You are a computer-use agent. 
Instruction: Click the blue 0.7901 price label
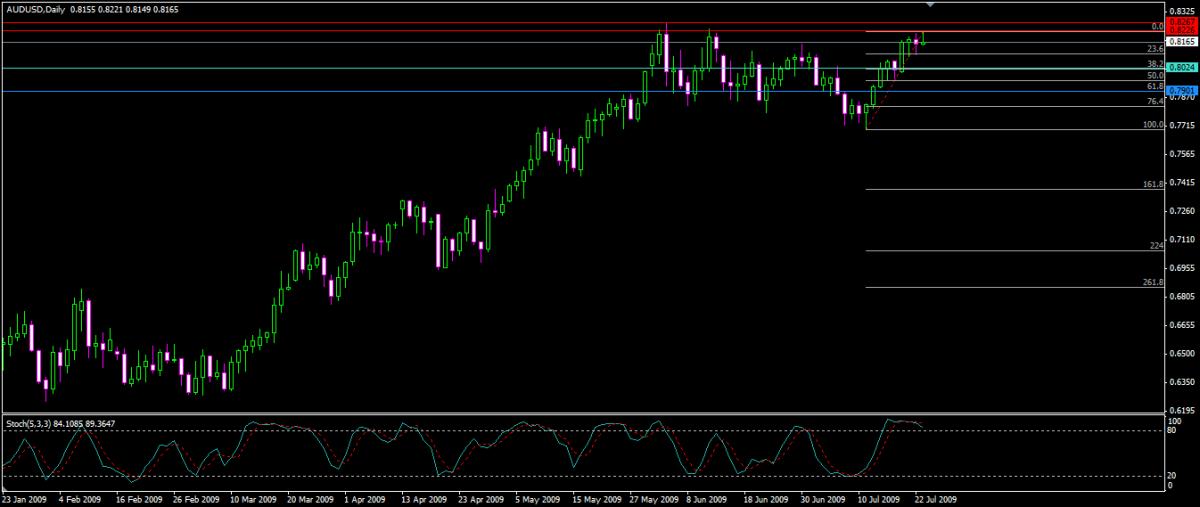1181,91
